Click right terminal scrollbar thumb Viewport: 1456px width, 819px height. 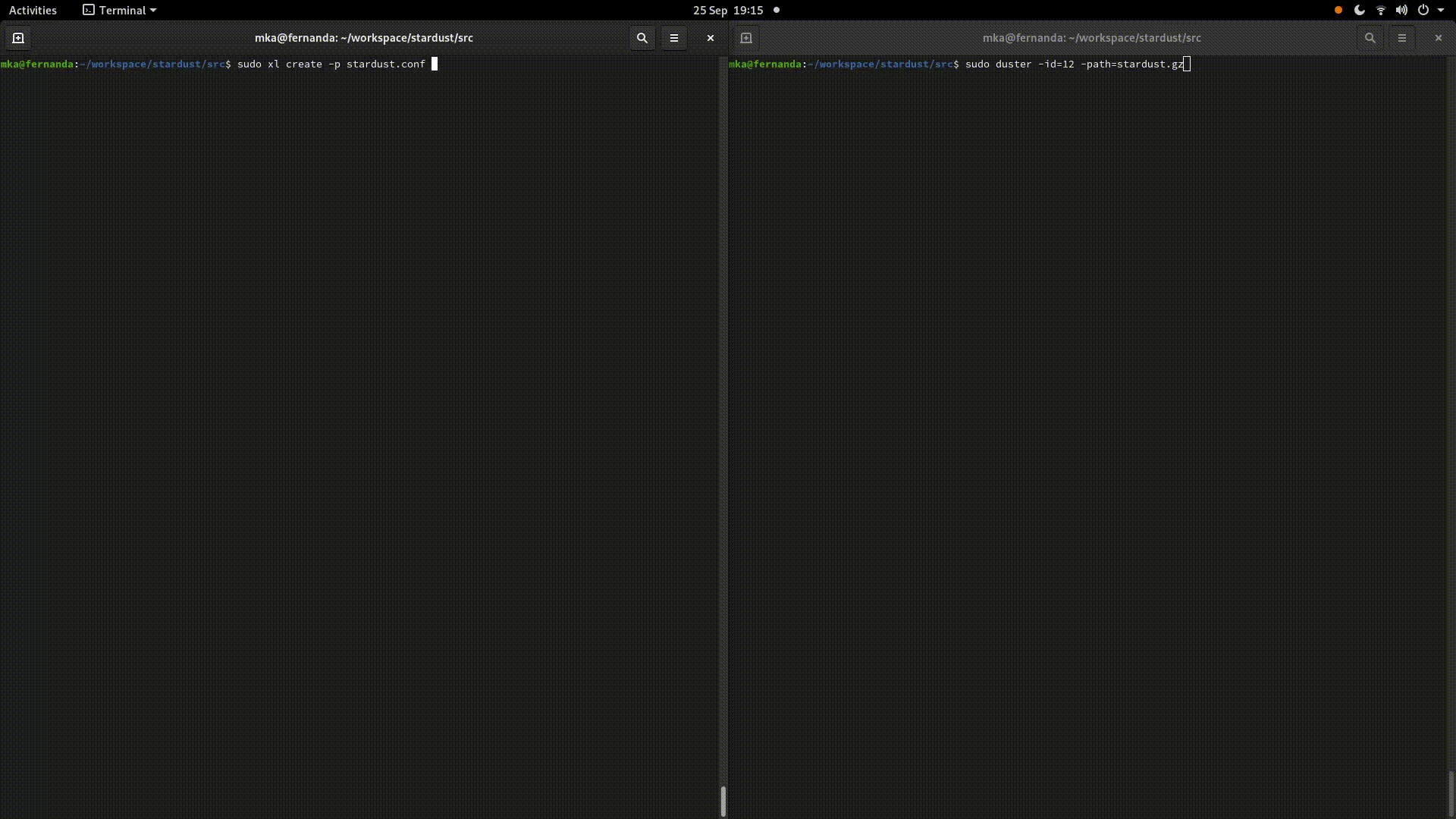(x=1451, y=792)
